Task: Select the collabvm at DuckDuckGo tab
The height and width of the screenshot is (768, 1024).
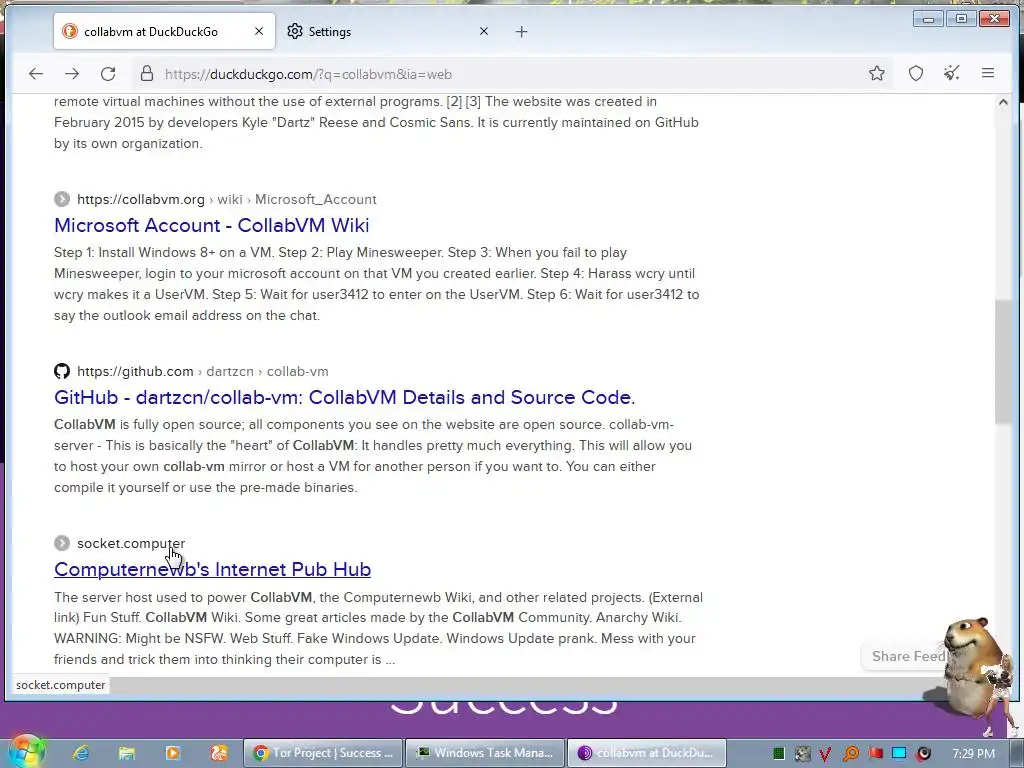Action: coord(165,31)
